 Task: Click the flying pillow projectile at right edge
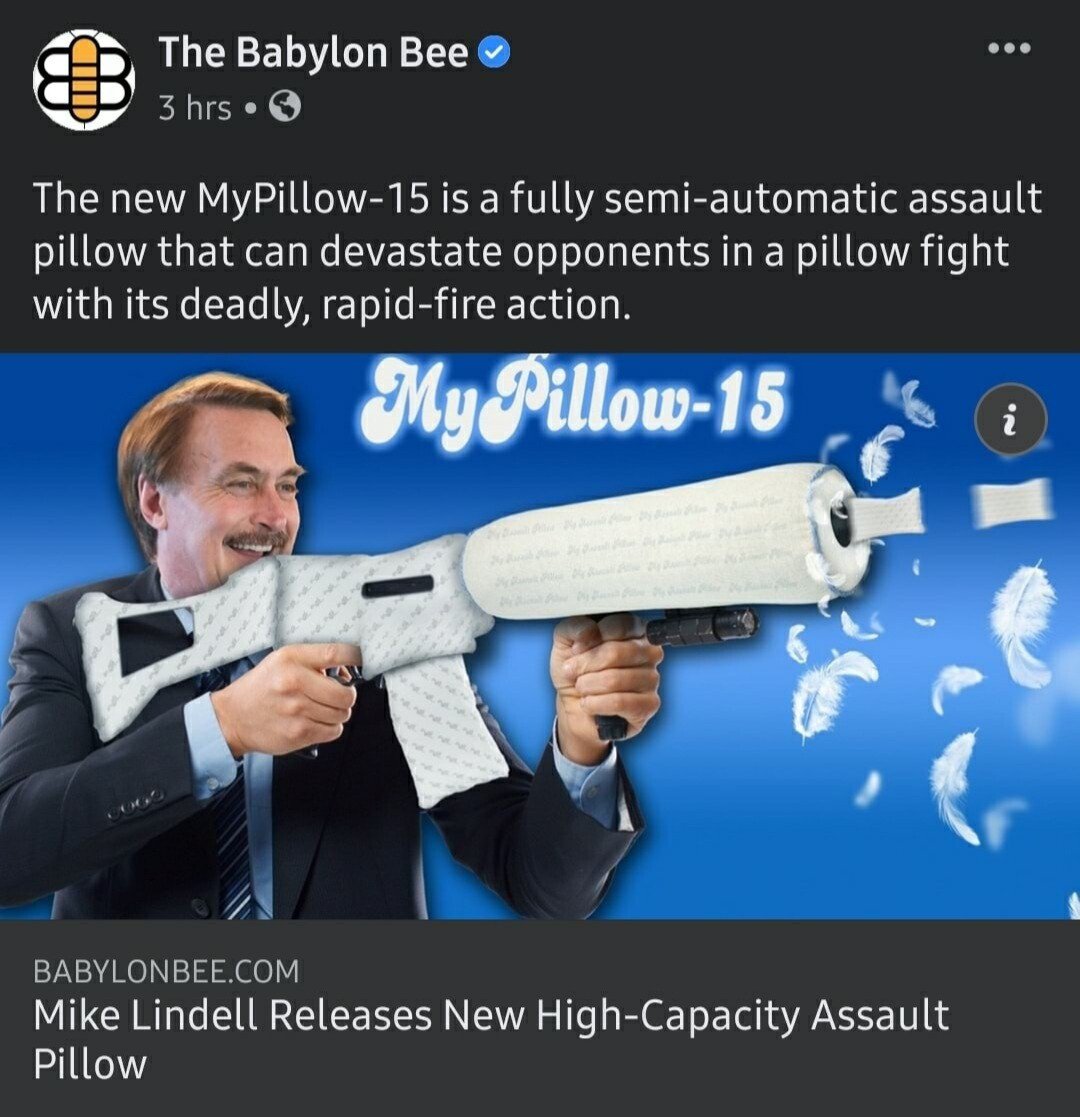1014,501
